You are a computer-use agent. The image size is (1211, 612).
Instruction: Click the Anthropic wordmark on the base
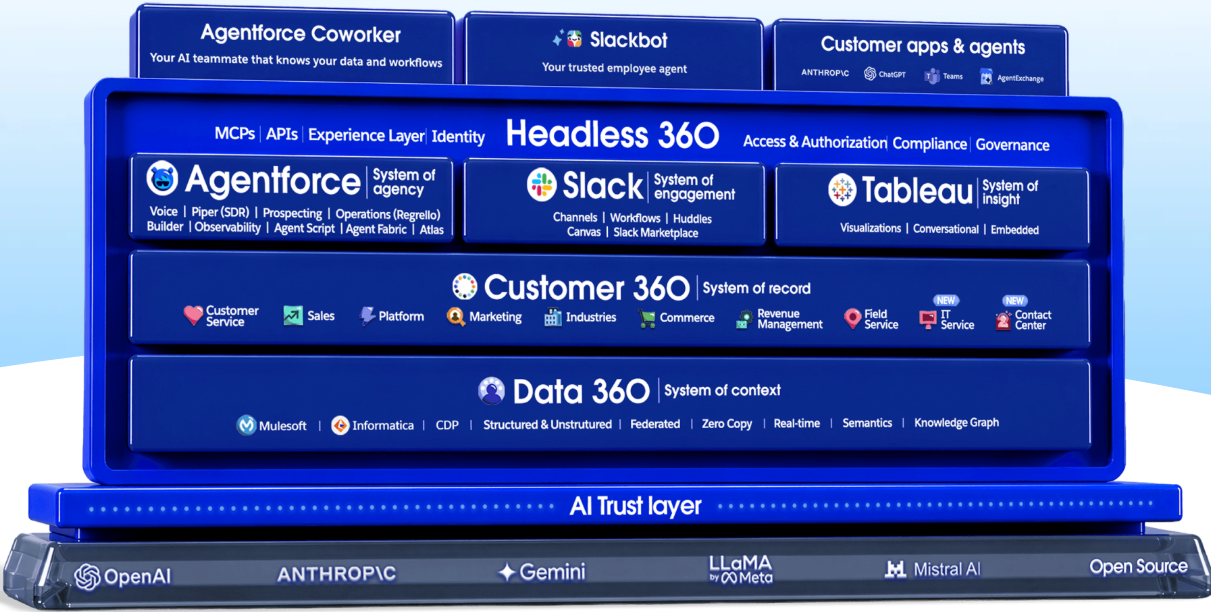(336, 574)
